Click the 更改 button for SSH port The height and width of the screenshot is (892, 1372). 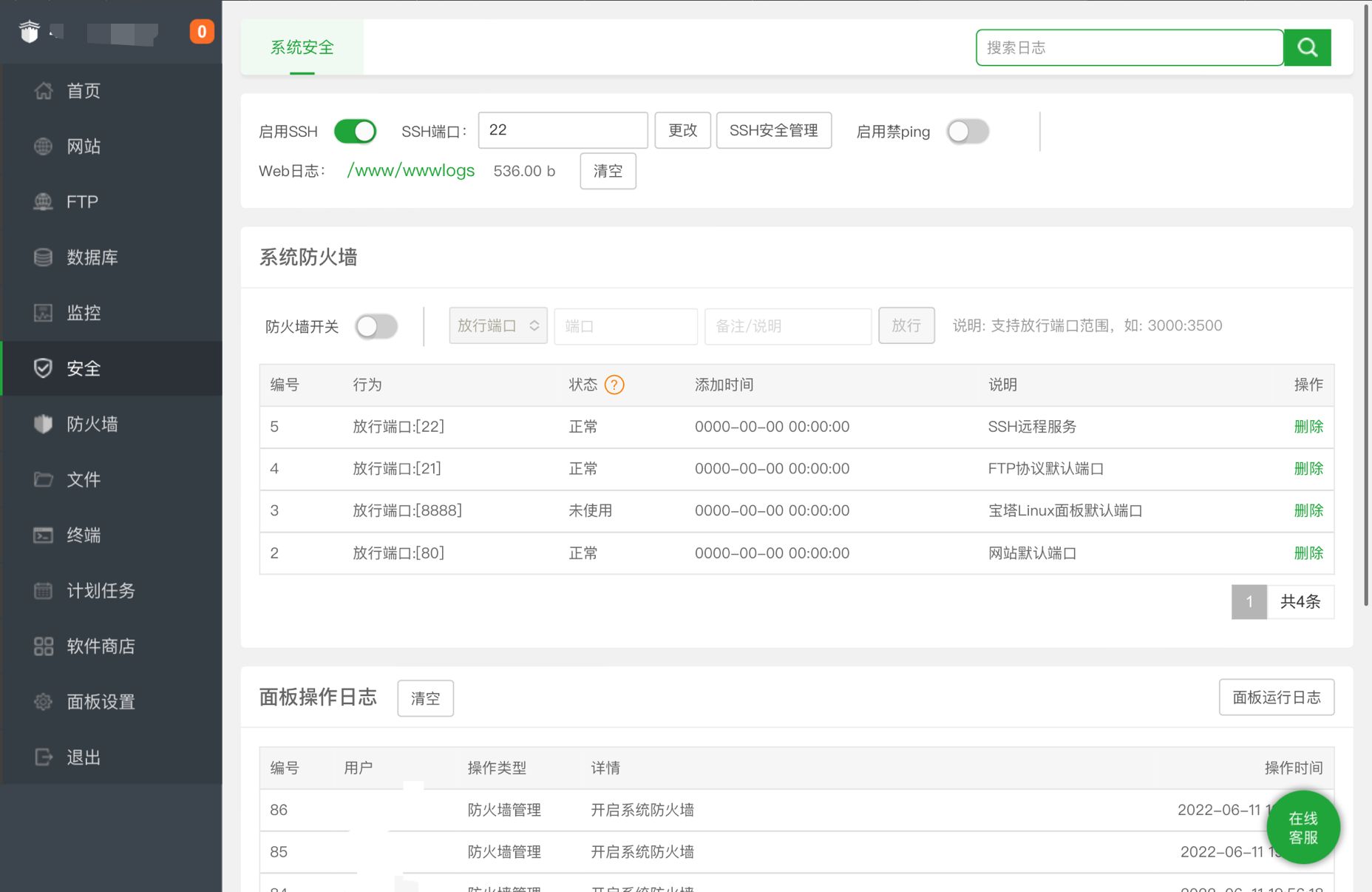[x=682, y=130]
